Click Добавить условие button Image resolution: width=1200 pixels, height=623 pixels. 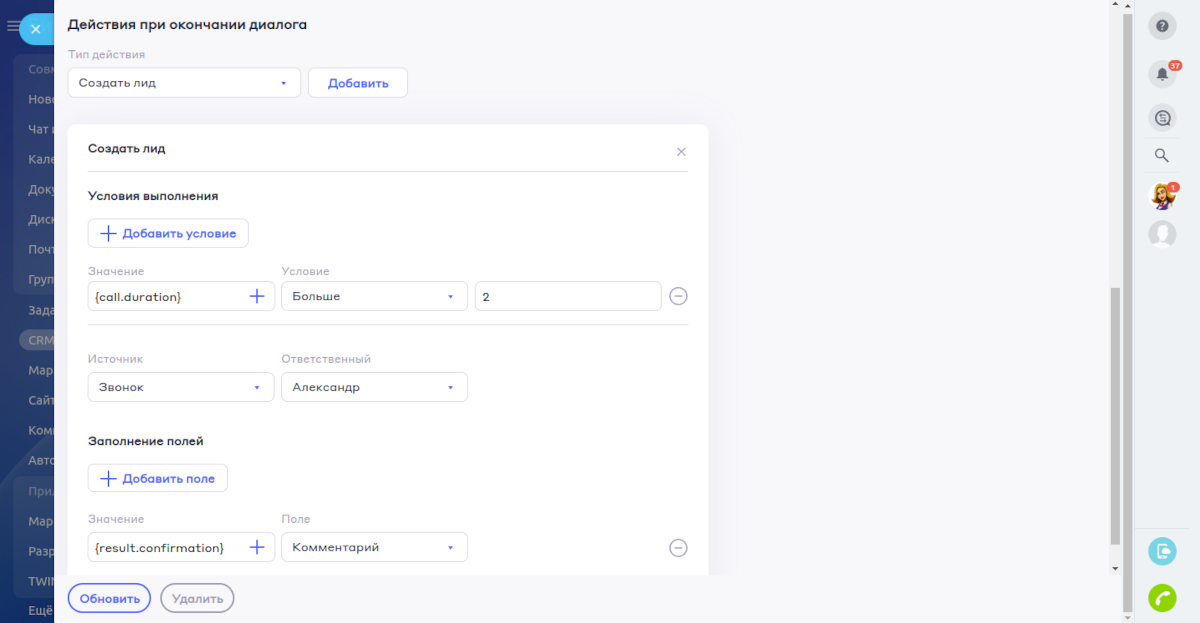[168, 233]
